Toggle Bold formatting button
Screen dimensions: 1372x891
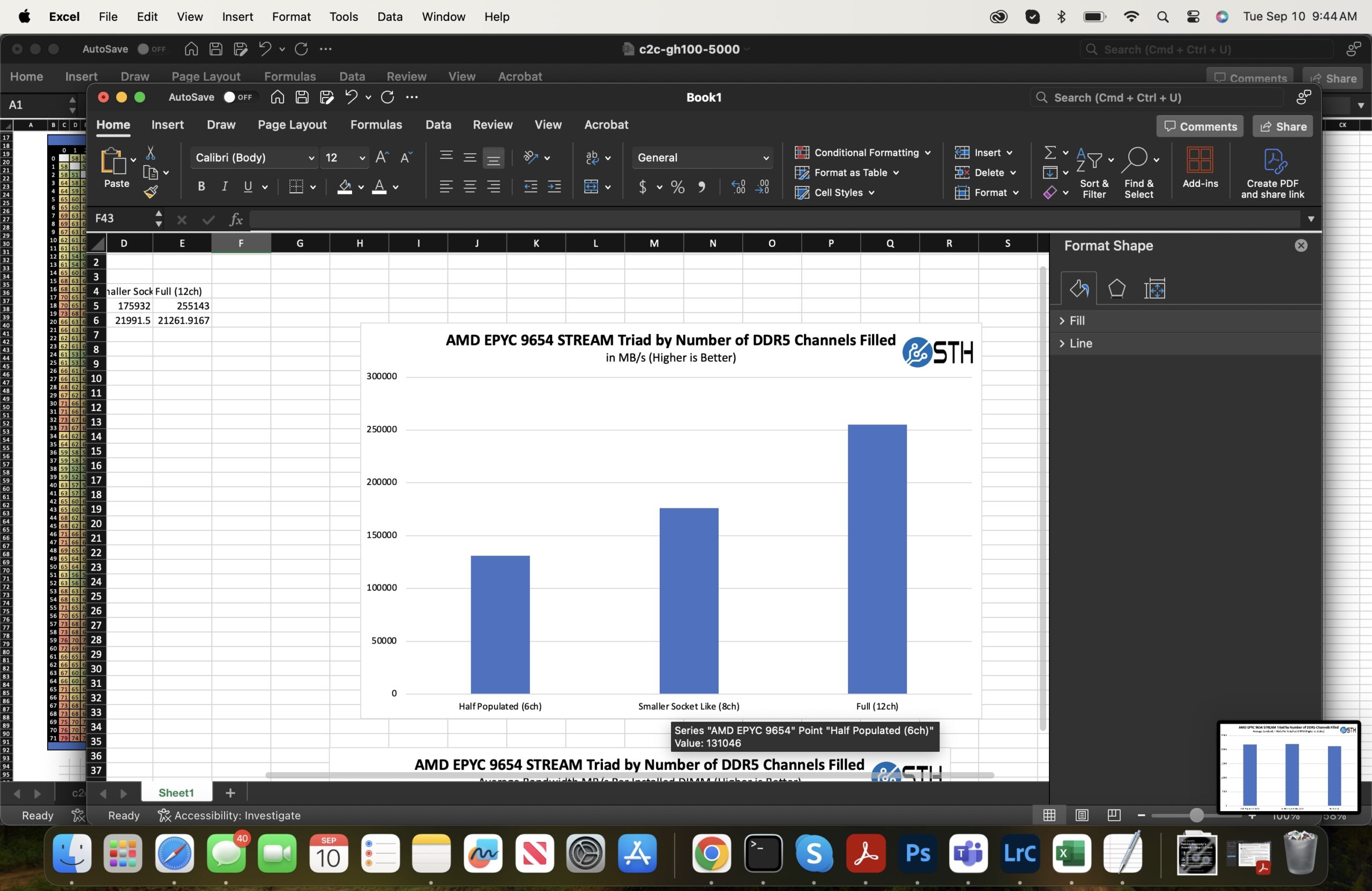coord(201,187)
